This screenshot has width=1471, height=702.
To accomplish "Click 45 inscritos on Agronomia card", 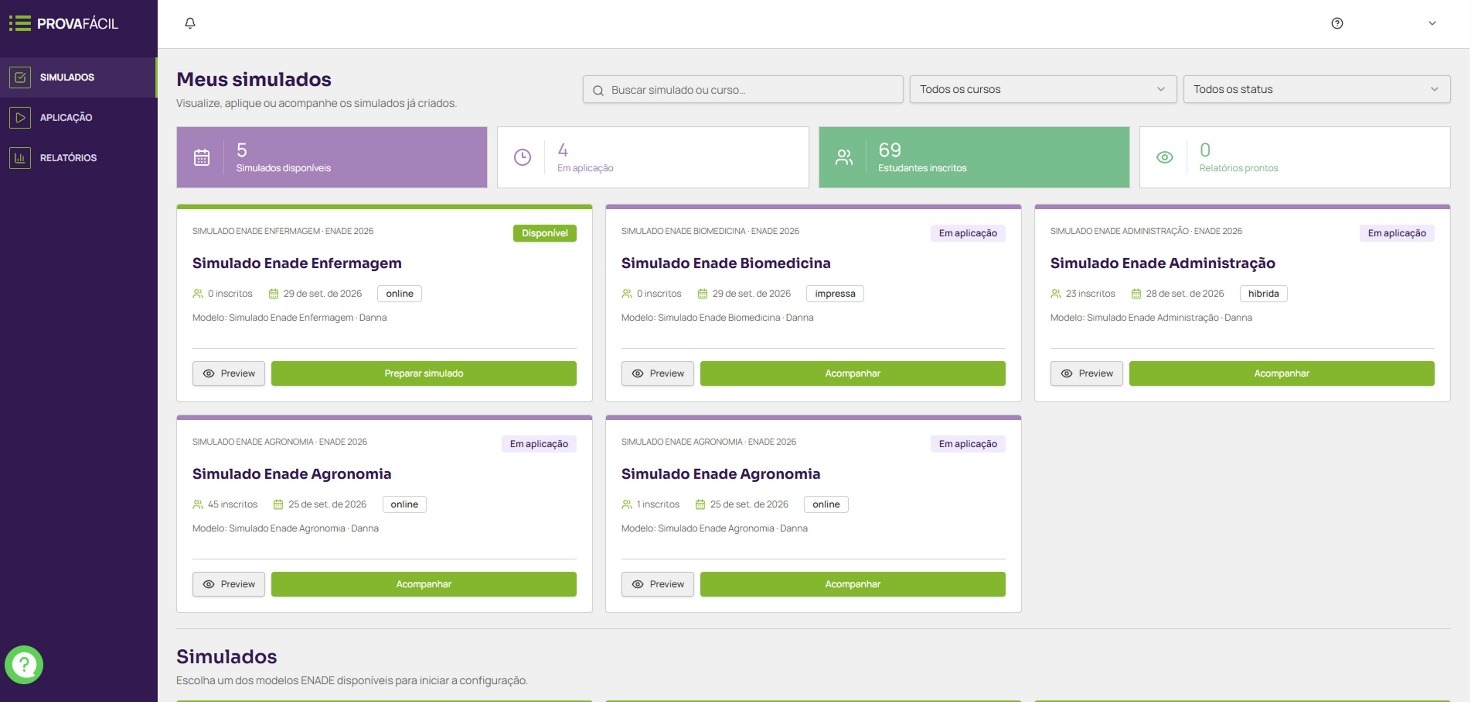I will click(232, 505).
